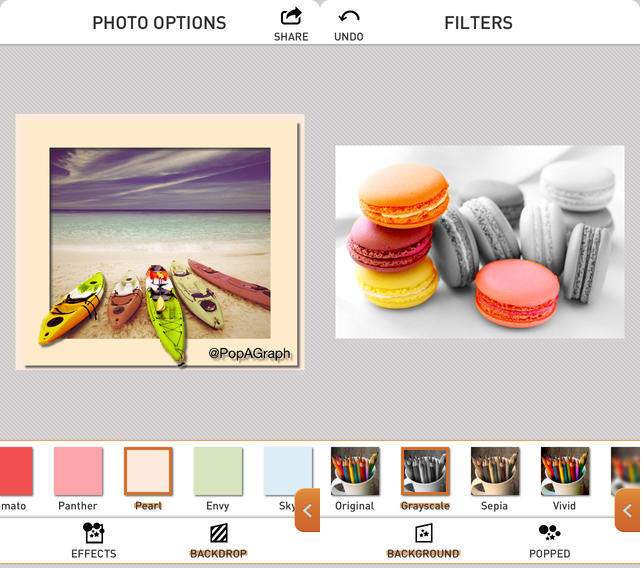Screen dimensions: 644x568
Task: Select the Envy green swatch
Action: tap(218, 471)
